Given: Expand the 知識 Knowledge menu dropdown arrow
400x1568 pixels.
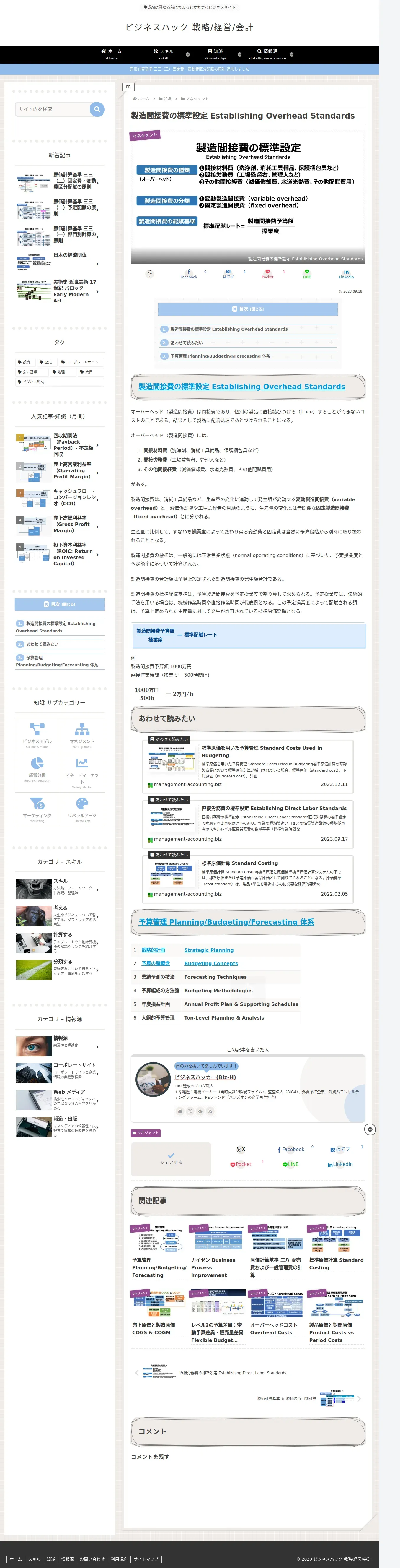Looking at the screenshot, I should (x=239, y=54).
